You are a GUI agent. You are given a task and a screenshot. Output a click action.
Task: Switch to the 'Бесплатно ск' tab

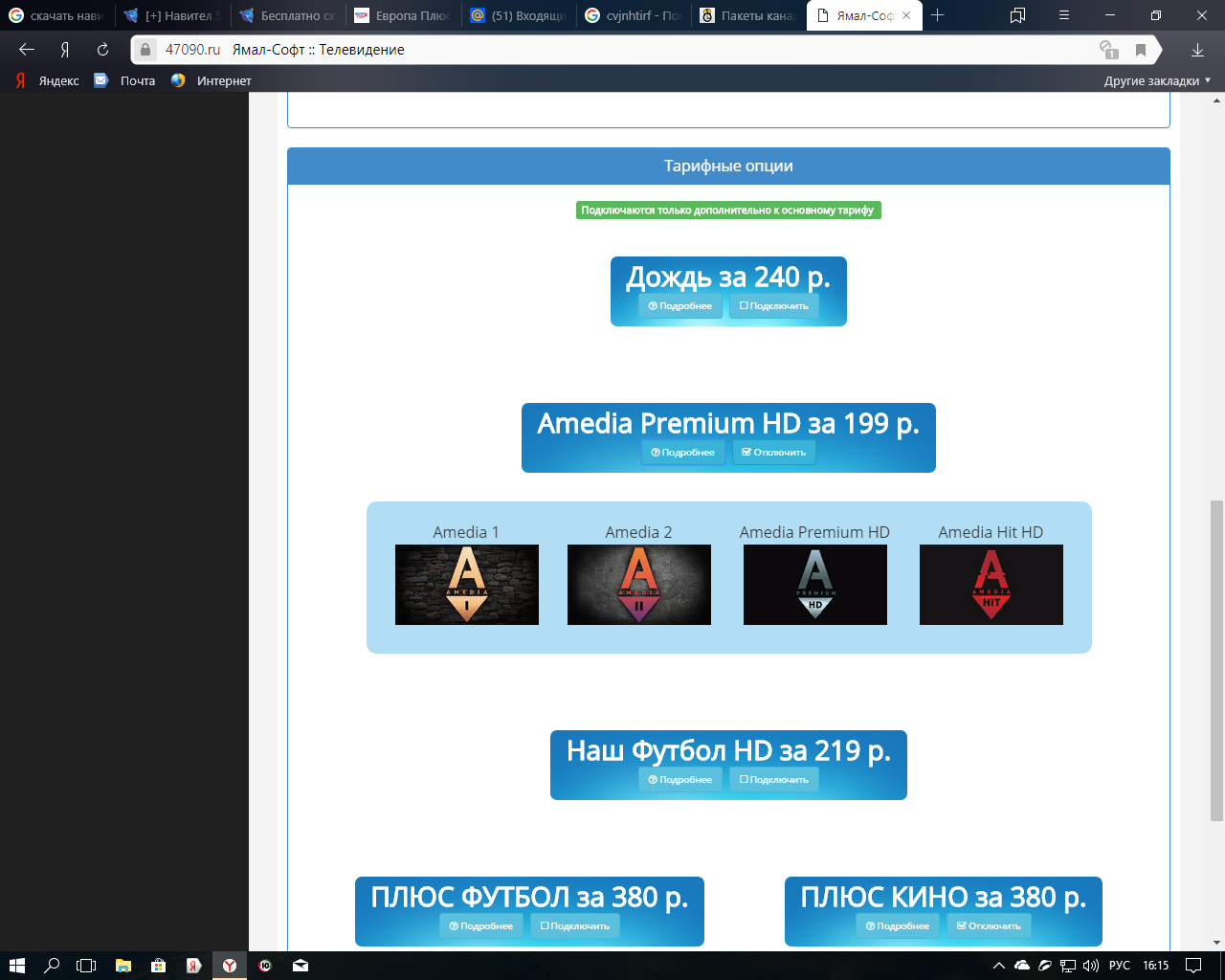pyautogui.click(x=288, y=15)
